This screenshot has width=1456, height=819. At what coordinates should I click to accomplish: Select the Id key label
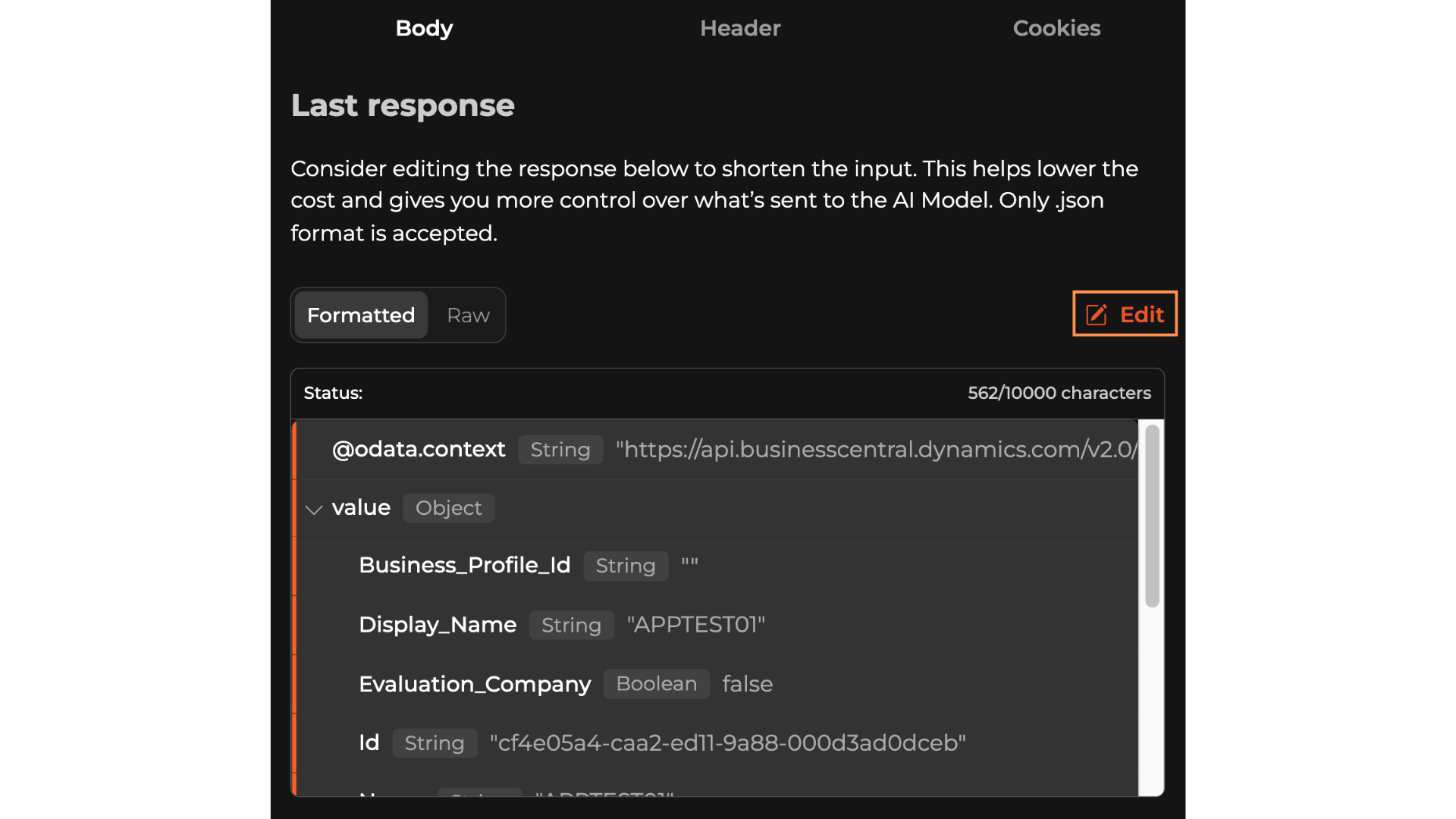tap(369, 742)
